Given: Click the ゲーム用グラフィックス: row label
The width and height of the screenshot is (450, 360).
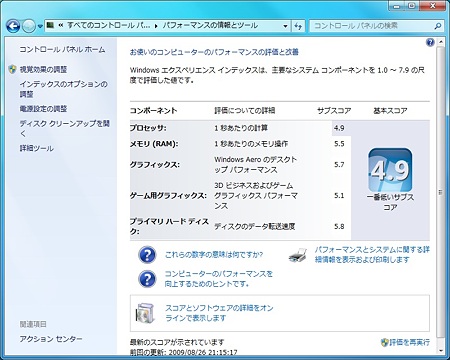Looking at the screenshot, I should (x=168, y=196).
